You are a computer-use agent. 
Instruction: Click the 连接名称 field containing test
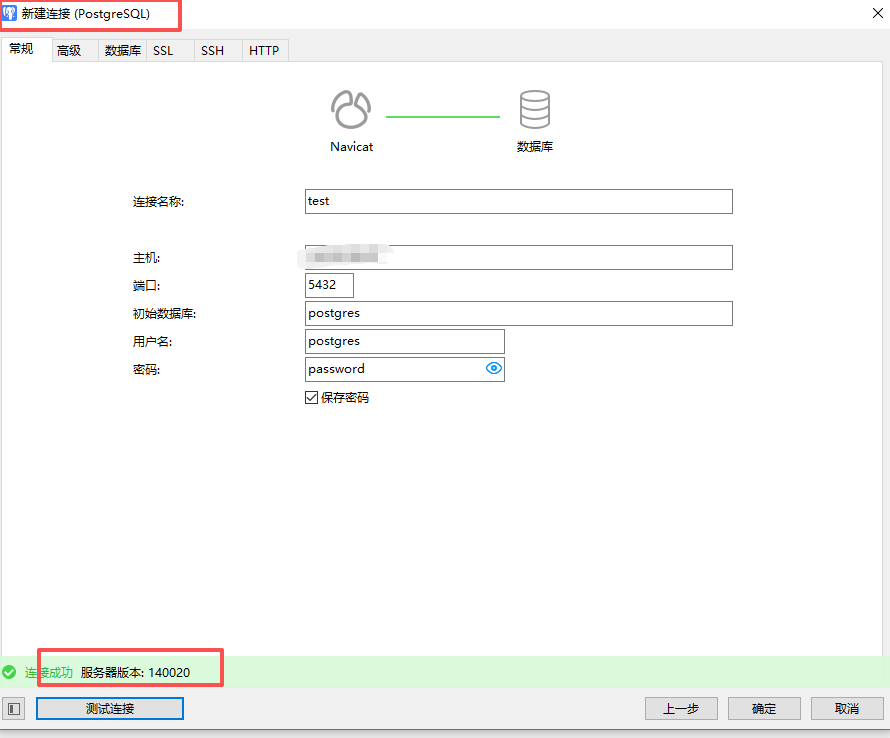pos(519,202)
